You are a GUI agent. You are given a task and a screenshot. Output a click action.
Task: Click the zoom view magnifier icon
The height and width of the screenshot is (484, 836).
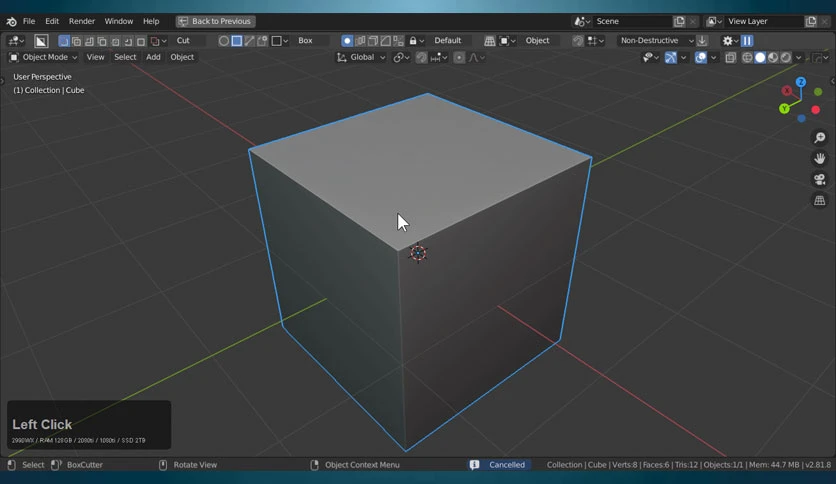pos(819,138)
